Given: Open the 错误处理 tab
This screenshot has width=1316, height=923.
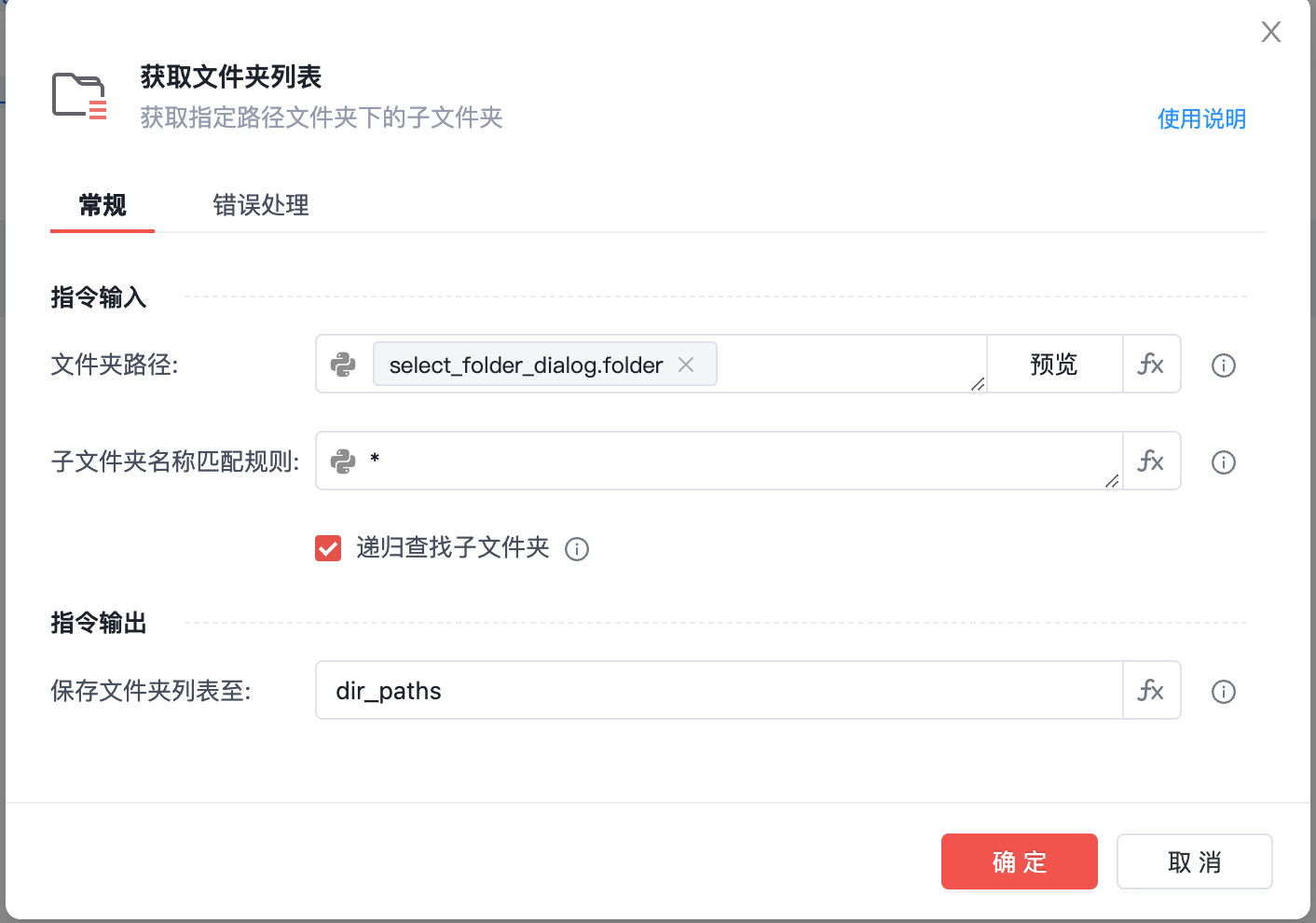Looking at the screenshot, I should click(x=261, y=205).
